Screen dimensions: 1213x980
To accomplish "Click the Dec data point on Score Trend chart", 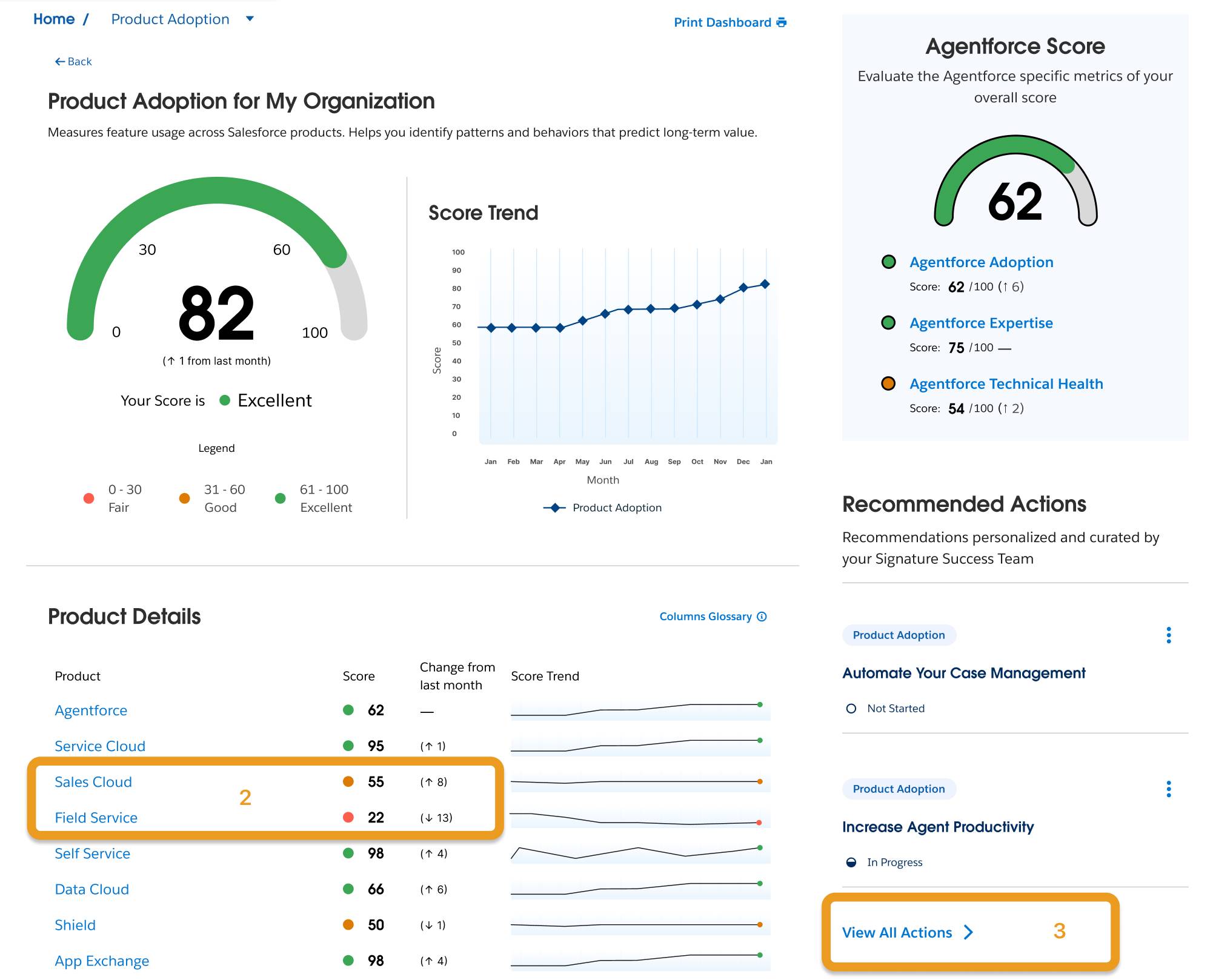I will pos(743,288).
